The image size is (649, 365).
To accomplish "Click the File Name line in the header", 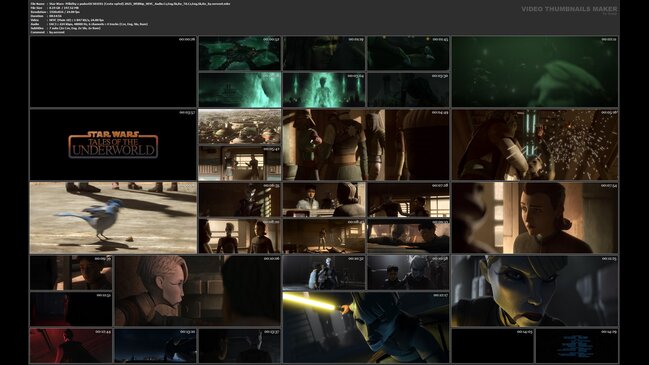I will [x=130, y=4].
